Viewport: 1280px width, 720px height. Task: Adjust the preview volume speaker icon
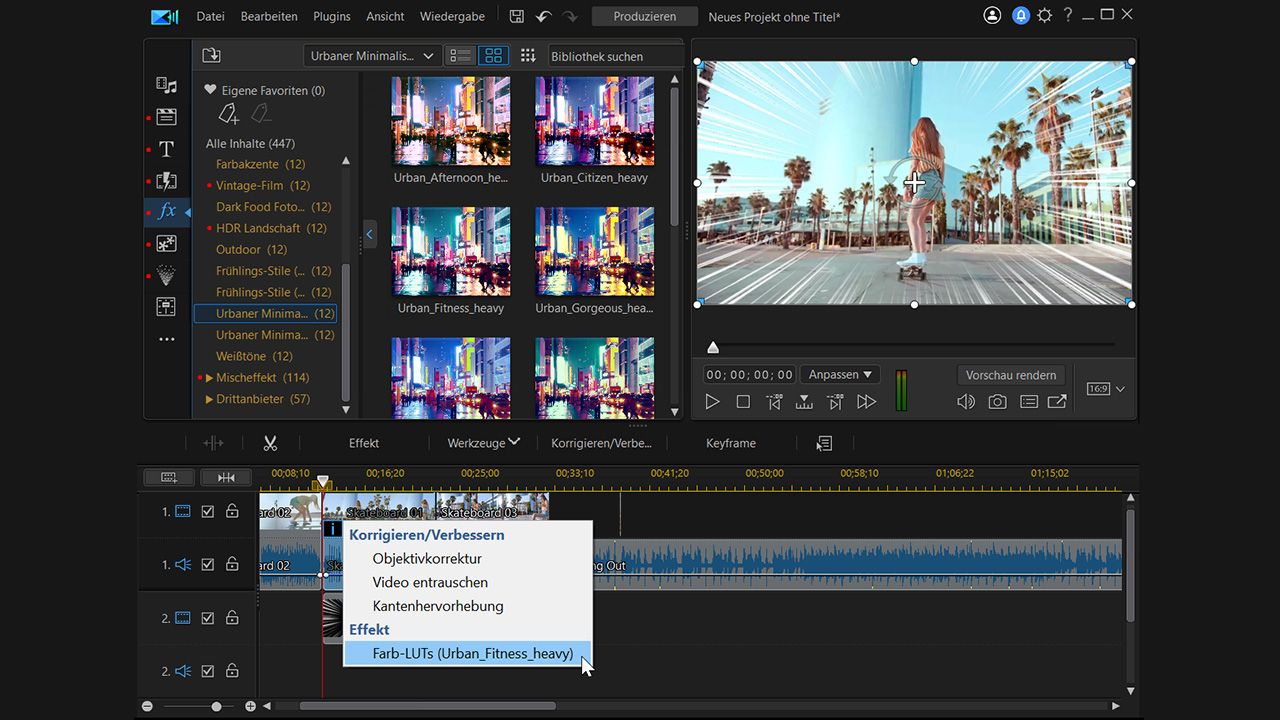965,402
